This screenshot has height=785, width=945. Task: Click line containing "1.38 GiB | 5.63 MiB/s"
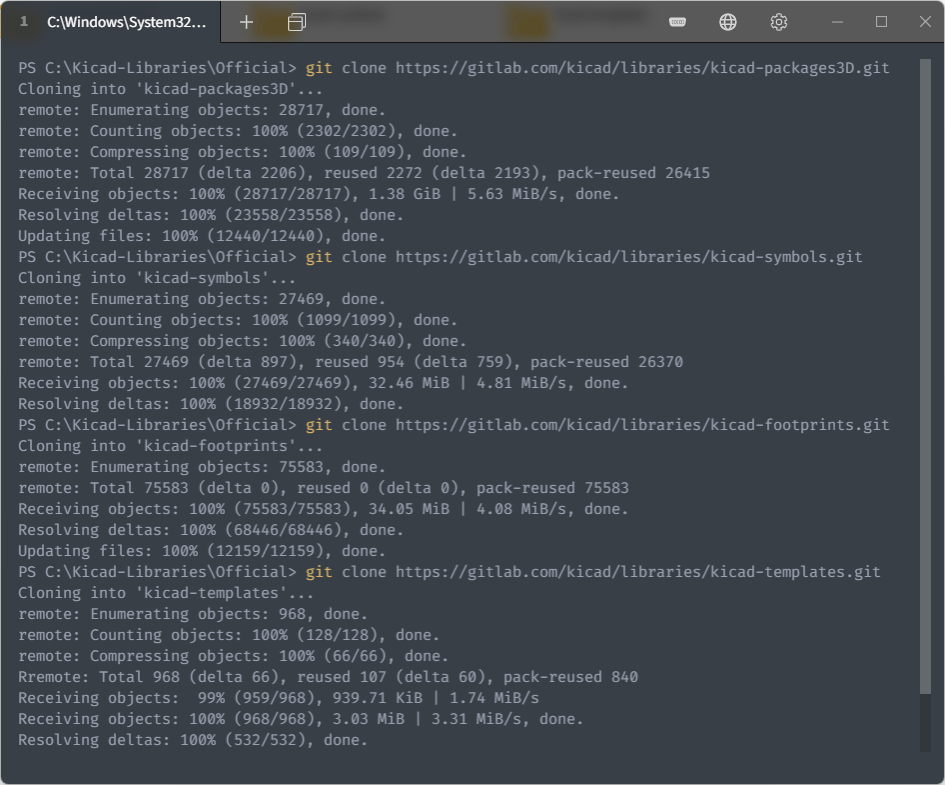tap(318, 194)
